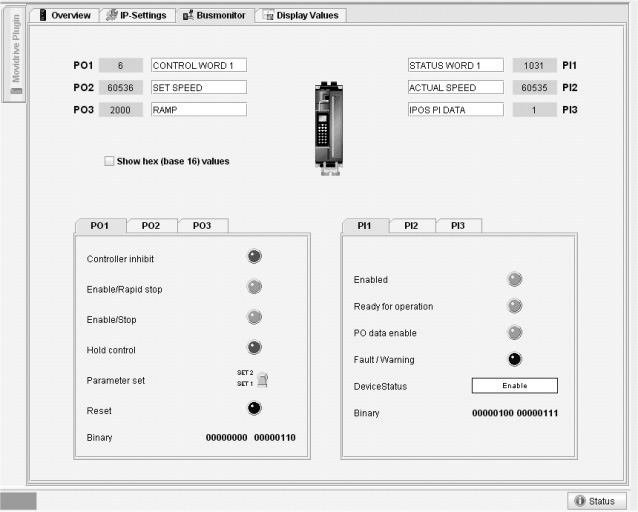Viewport: 638px width, 512px height.
Task: Click the Enabled status LED
Action: [515, 279]
